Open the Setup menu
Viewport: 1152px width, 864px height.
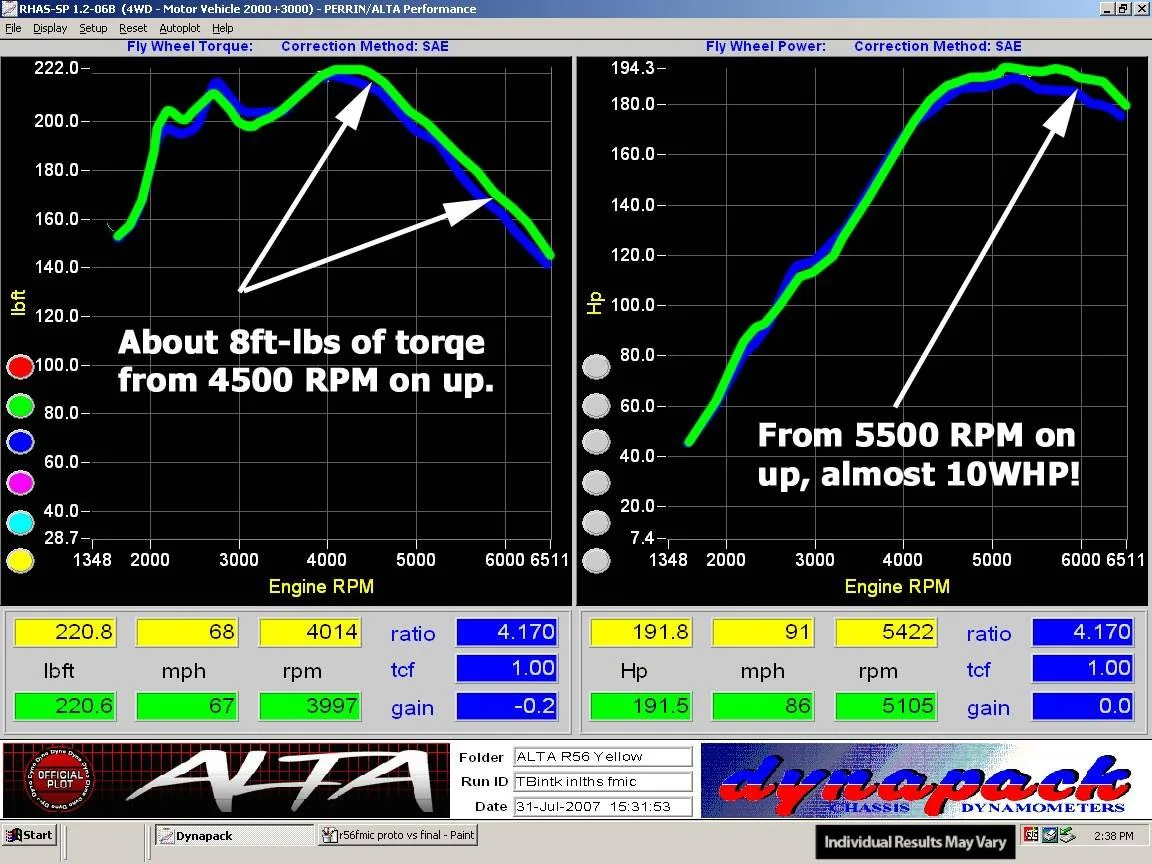click(x=92, y=28)
